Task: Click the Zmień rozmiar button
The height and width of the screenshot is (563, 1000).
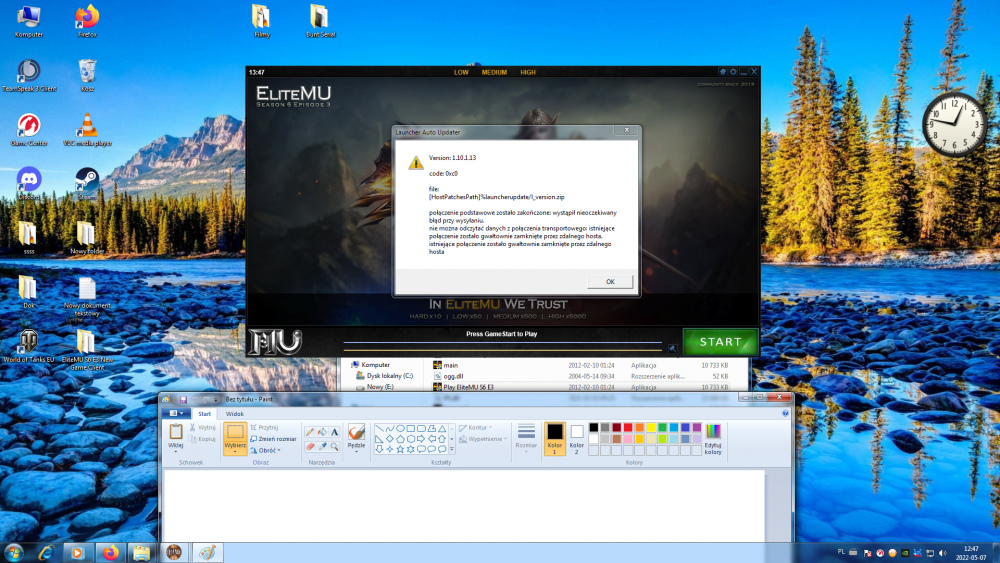Action: [x=273, y=439]
